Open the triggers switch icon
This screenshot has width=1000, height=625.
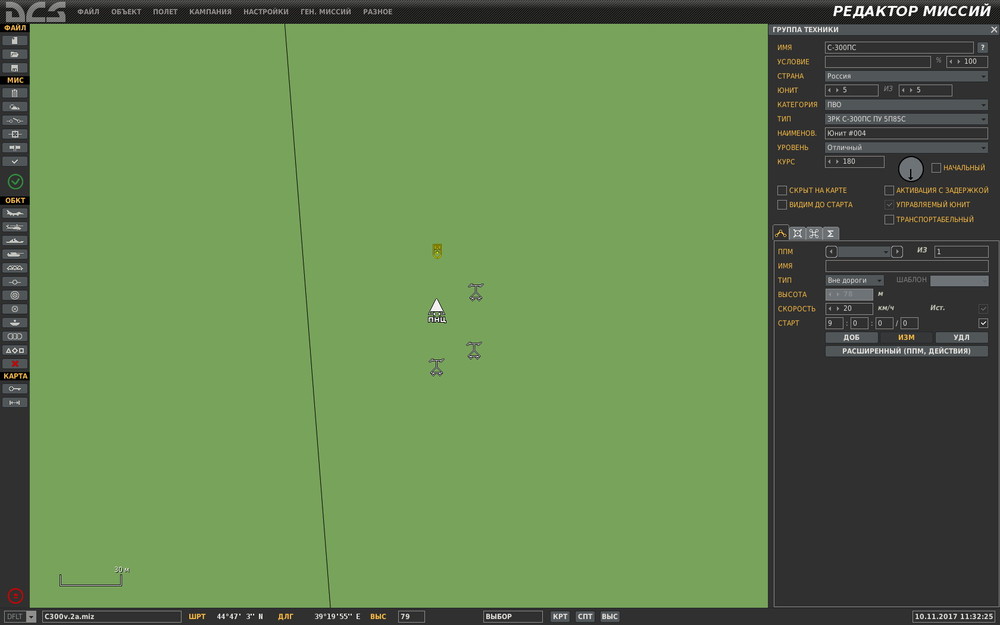coord(15,121)
